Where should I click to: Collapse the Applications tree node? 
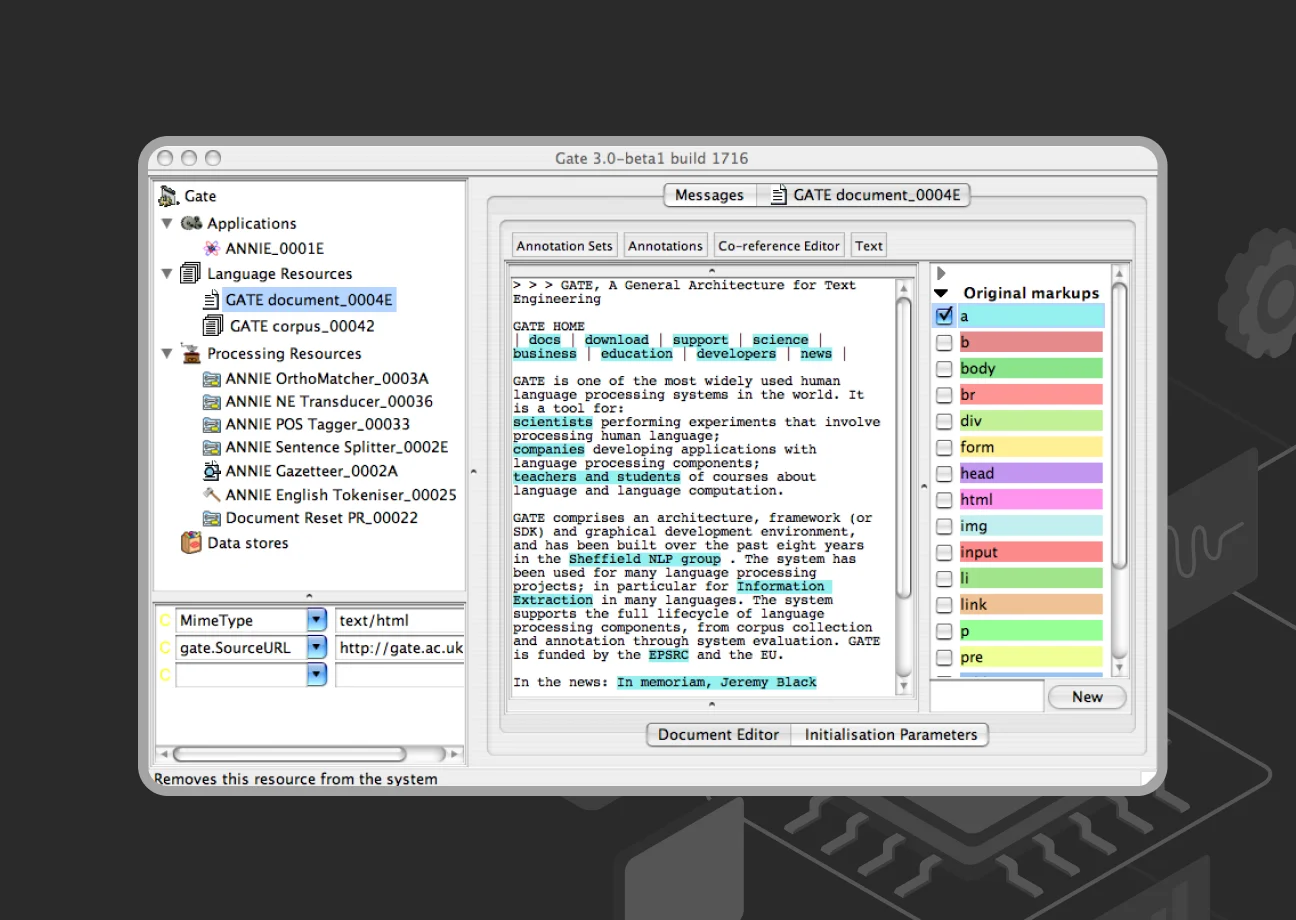[x=167, y=223]
